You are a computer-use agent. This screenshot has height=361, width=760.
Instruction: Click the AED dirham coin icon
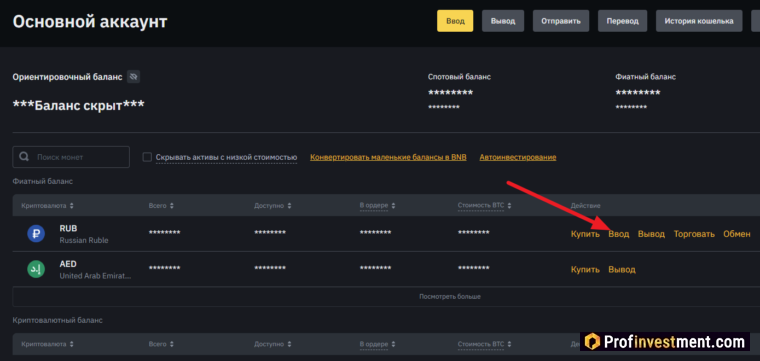click(x=36, y=269)
